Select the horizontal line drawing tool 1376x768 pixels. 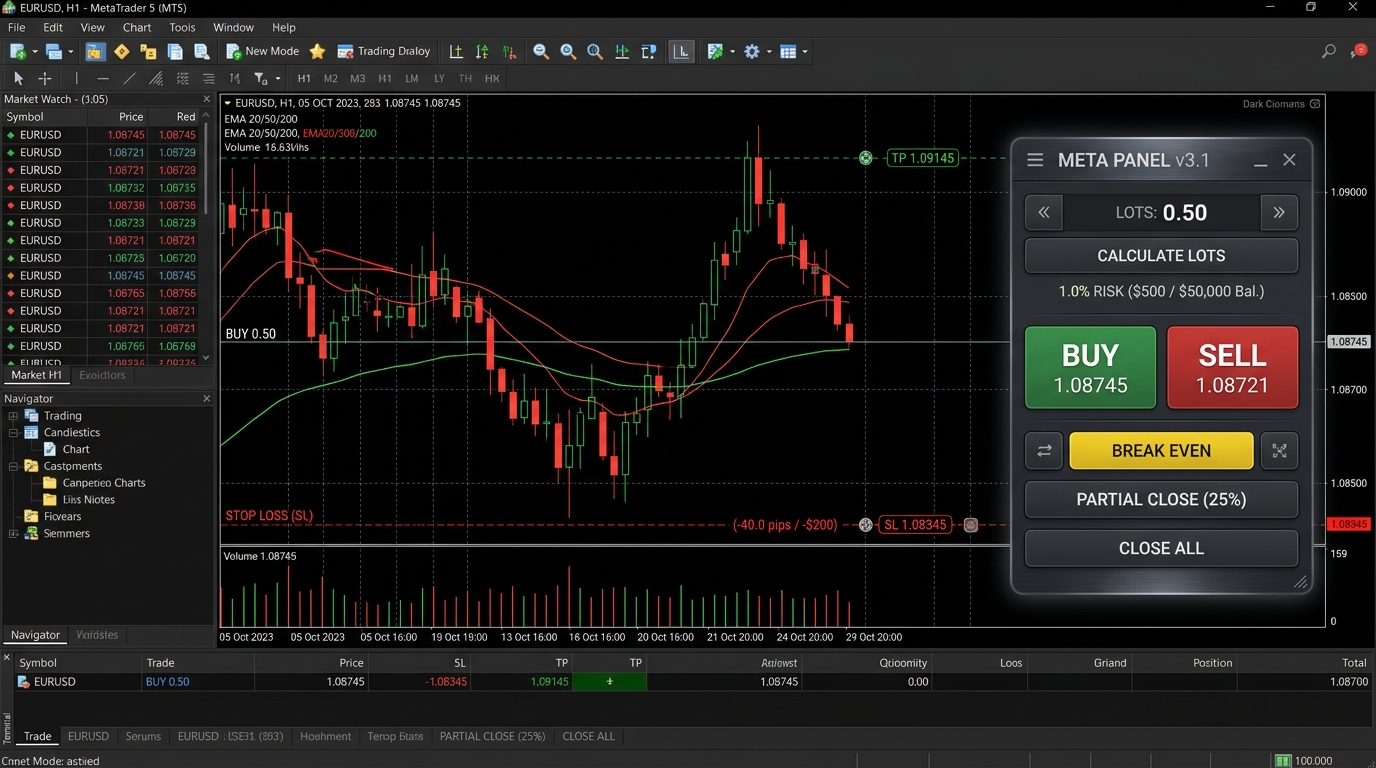(103, 78)
